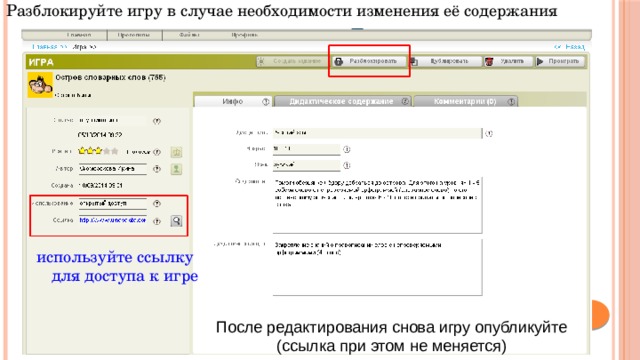Select the Проекты top menu item

134,35
